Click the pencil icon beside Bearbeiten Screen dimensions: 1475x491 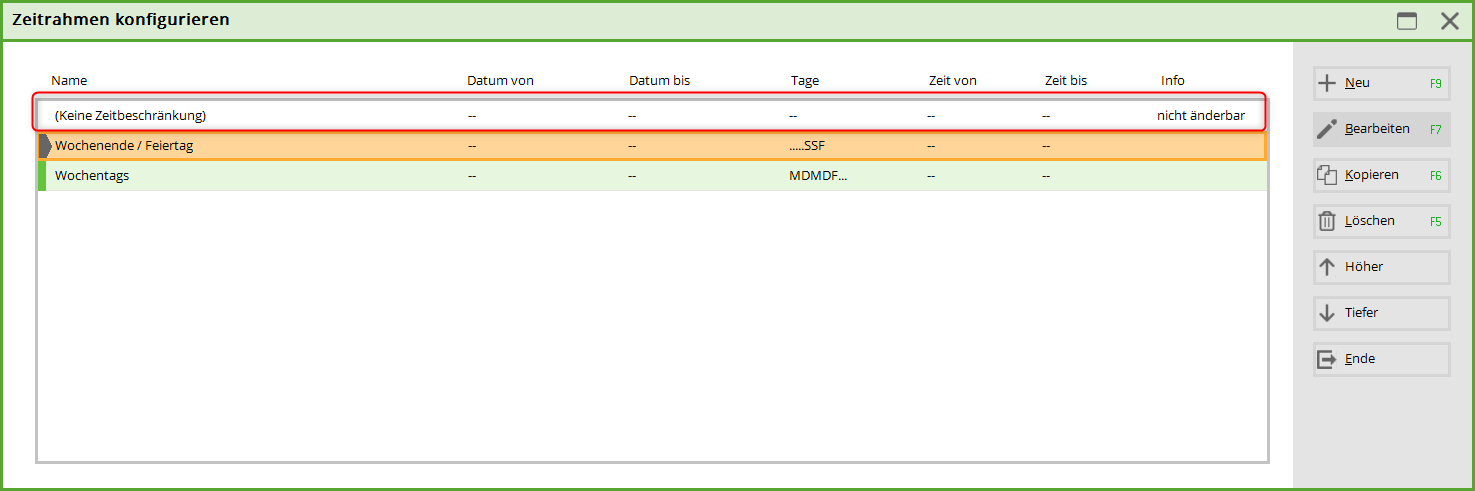click(x=1327, y=129)
